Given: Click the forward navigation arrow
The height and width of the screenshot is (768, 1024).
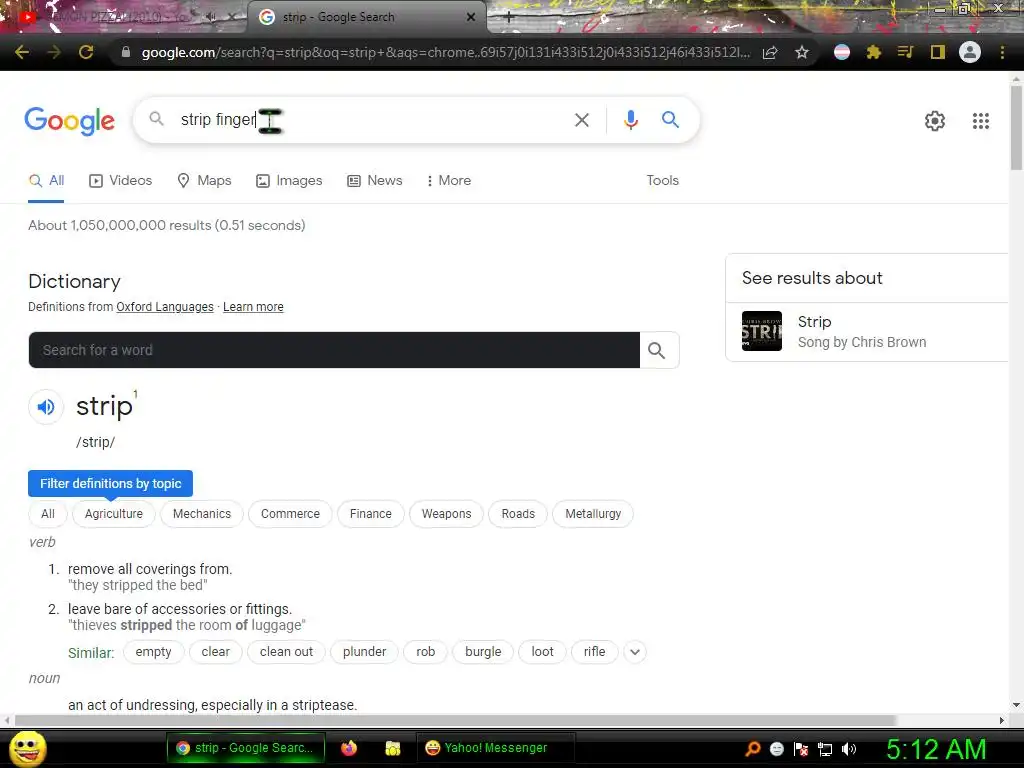Looking at the screenshot, I should pyautogui.click(x=54, y=52).
